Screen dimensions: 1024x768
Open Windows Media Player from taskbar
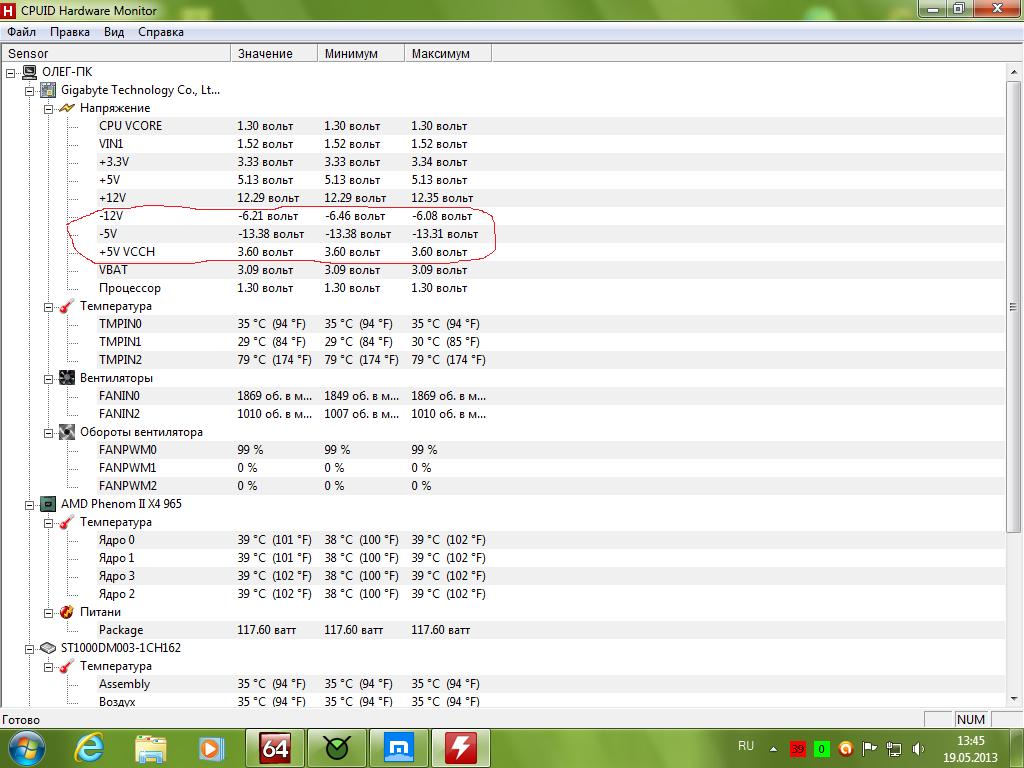pos(212,748)
